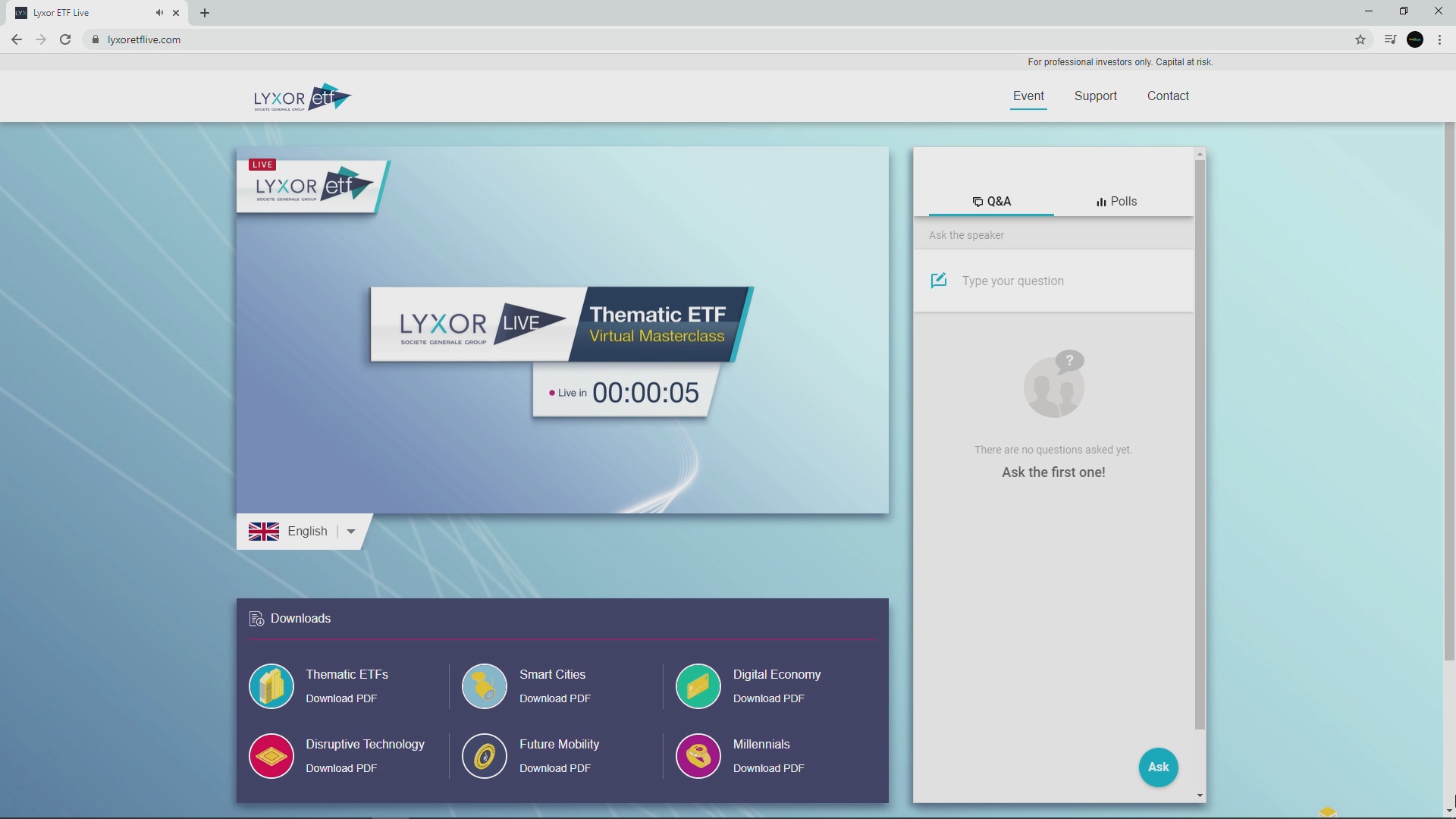Restore down the browser window

[x=1404, y=11]
